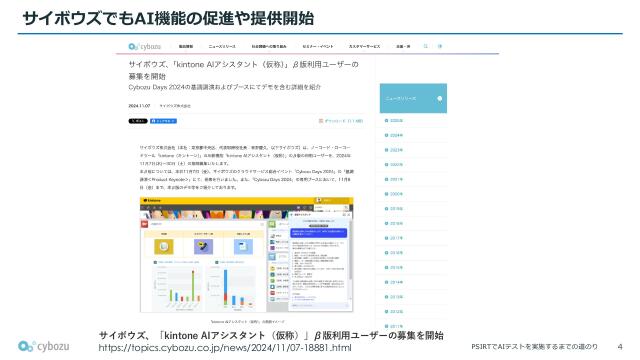The height and width of the screenshot is (360, 640).
Task: Open the カスタマーサービス nav menu item
Action: (364, 47)
